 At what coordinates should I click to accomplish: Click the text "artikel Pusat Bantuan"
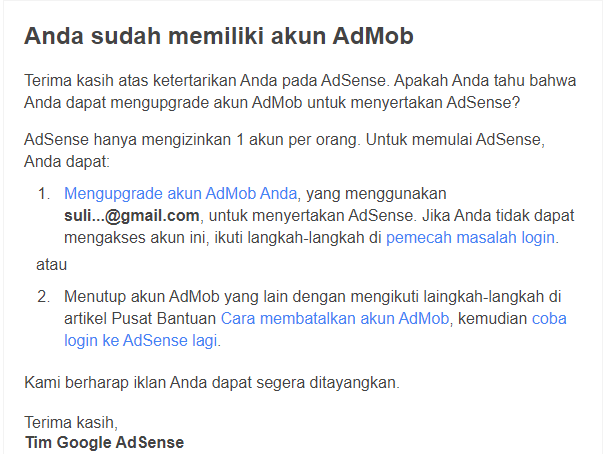[140, 319]
